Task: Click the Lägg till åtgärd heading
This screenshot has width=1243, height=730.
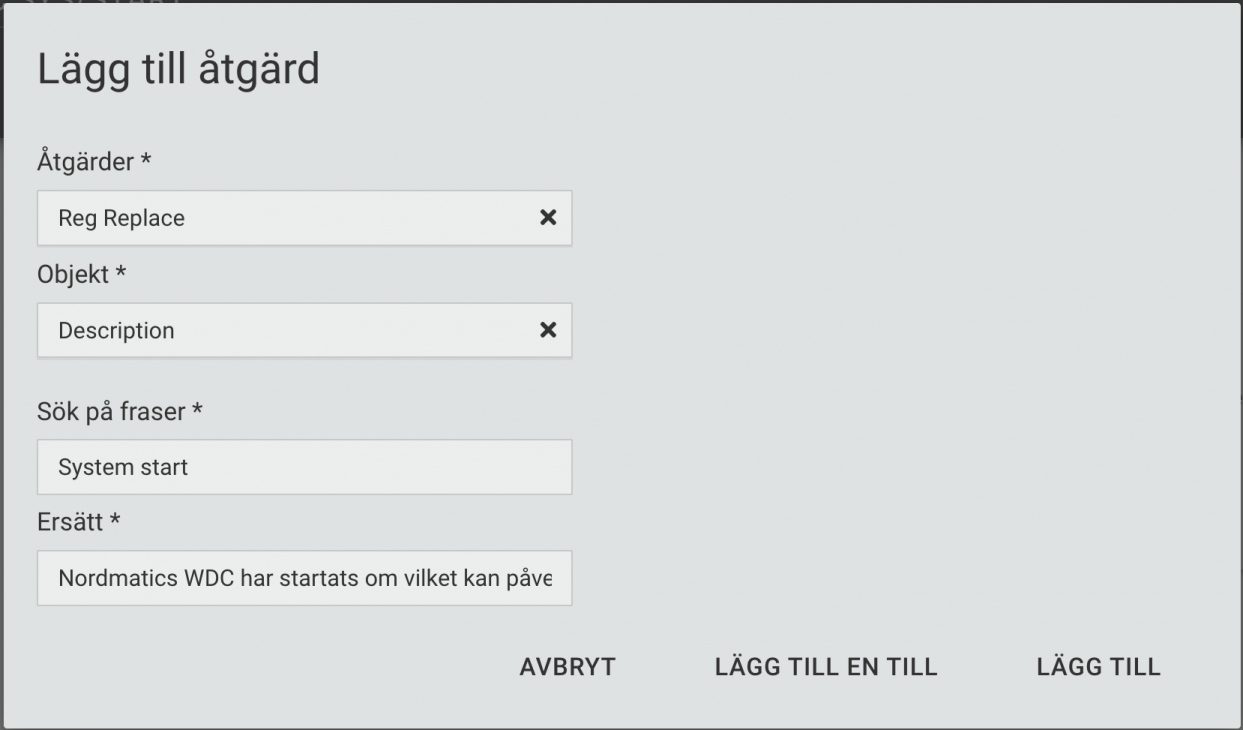Action: click(179, 70)
